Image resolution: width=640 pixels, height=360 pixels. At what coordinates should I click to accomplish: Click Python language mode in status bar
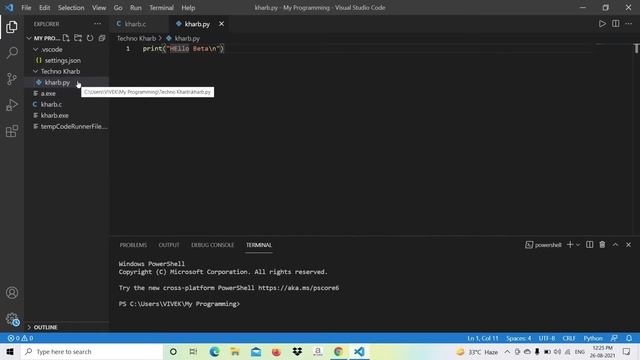[x=593, y=338]
